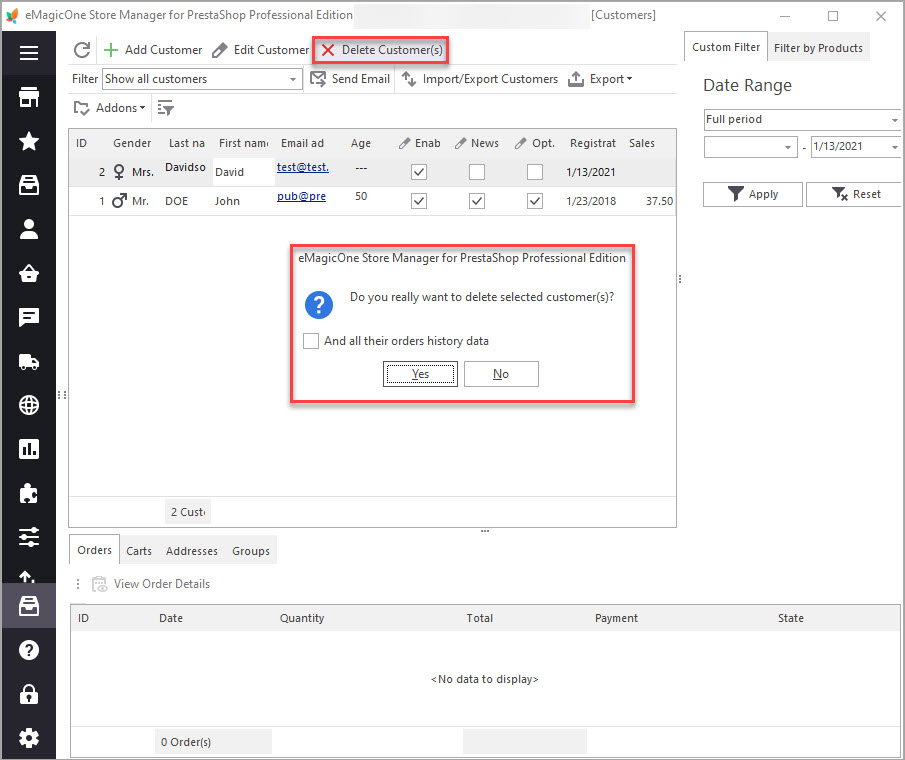Open the sliders preferences icon in the sidebar
Screen dimensions: 905x760
pyautogui.click(x=29, y=537)
